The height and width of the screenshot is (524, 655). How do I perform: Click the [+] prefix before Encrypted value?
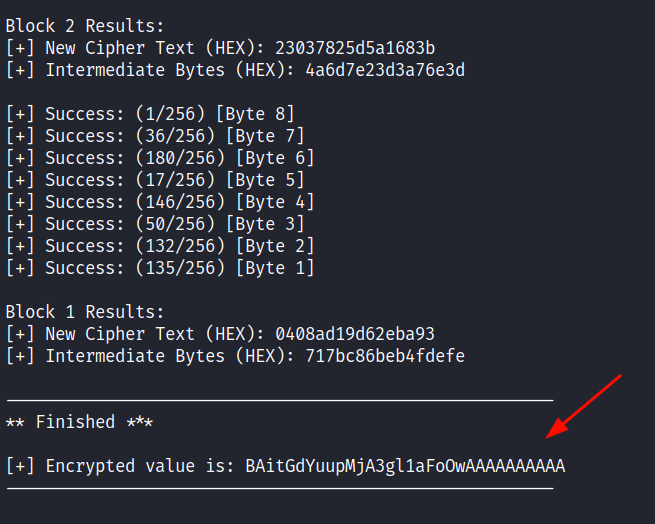(20, 466)
